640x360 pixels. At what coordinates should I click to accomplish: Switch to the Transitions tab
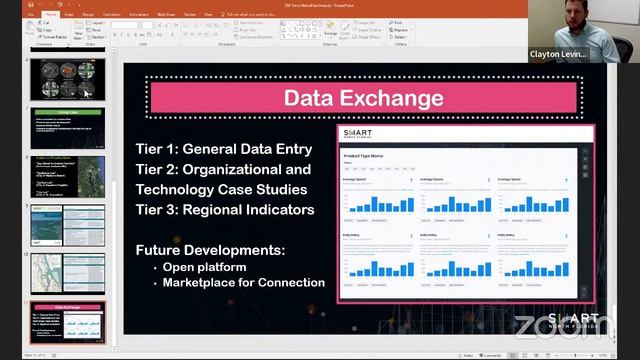111,14
